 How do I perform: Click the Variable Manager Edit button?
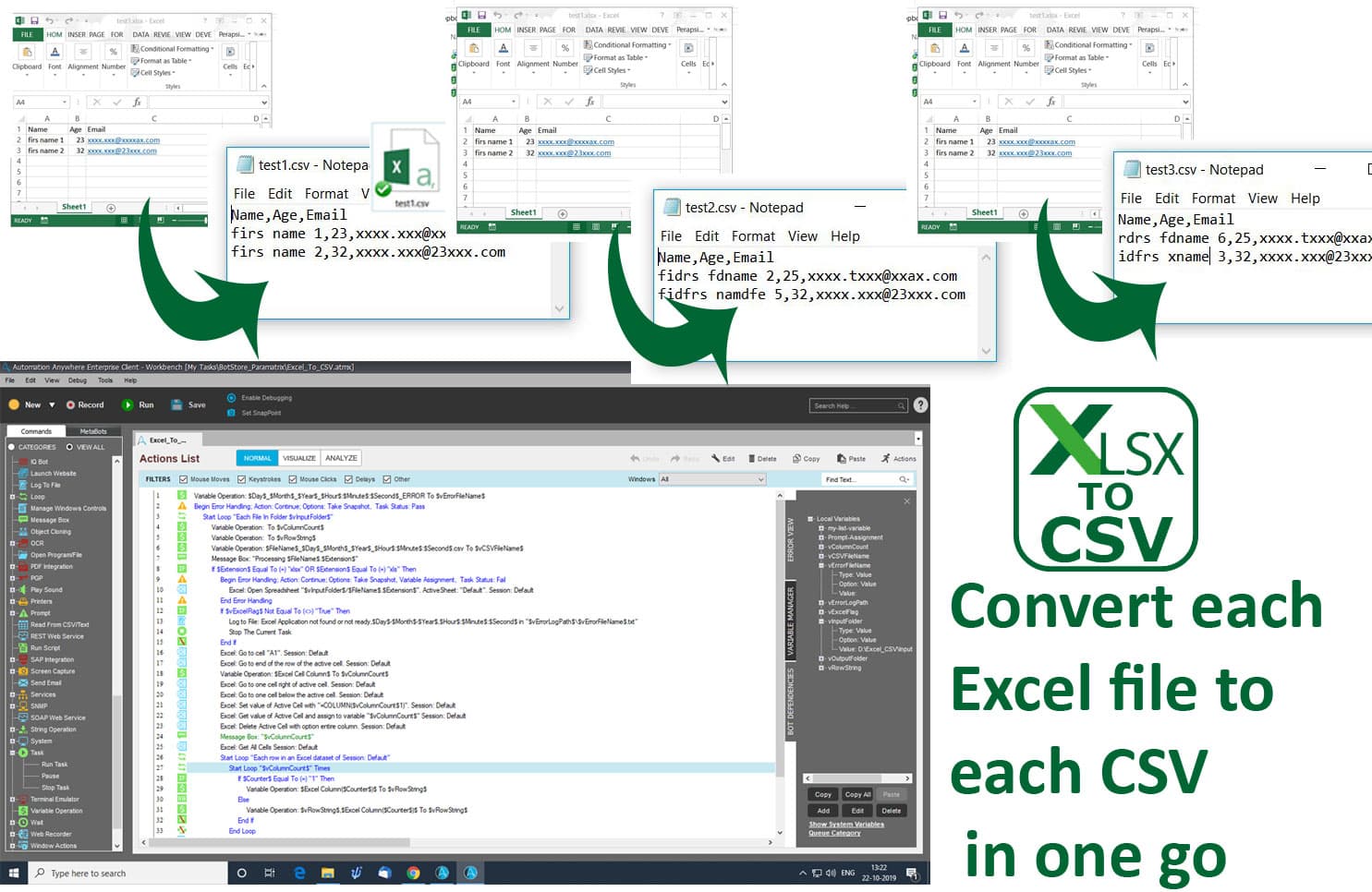pos(857,811)
